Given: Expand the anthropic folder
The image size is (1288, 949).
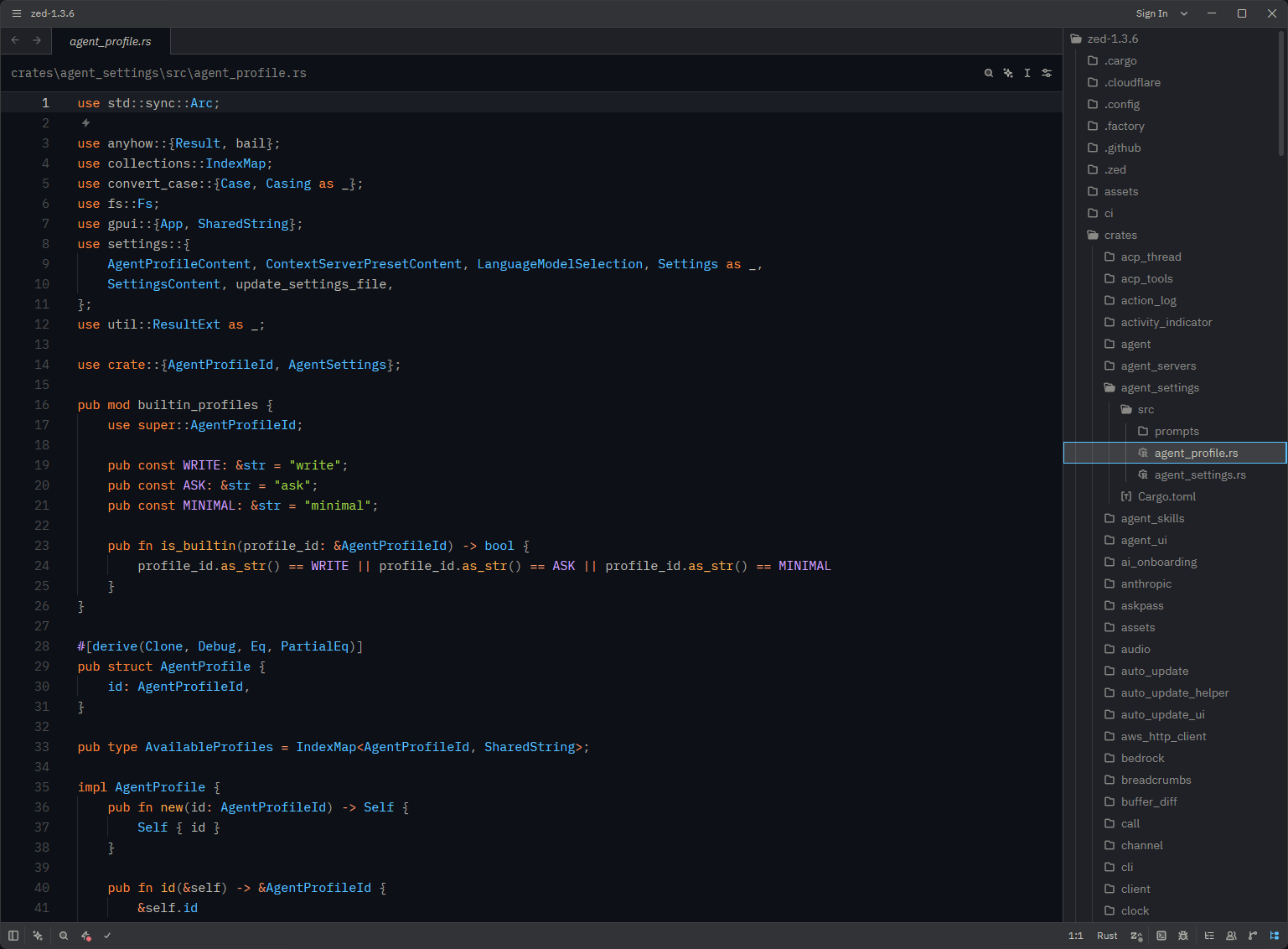Looking at the screenshot, I should pyautogui.click(x=1173, y=583).
